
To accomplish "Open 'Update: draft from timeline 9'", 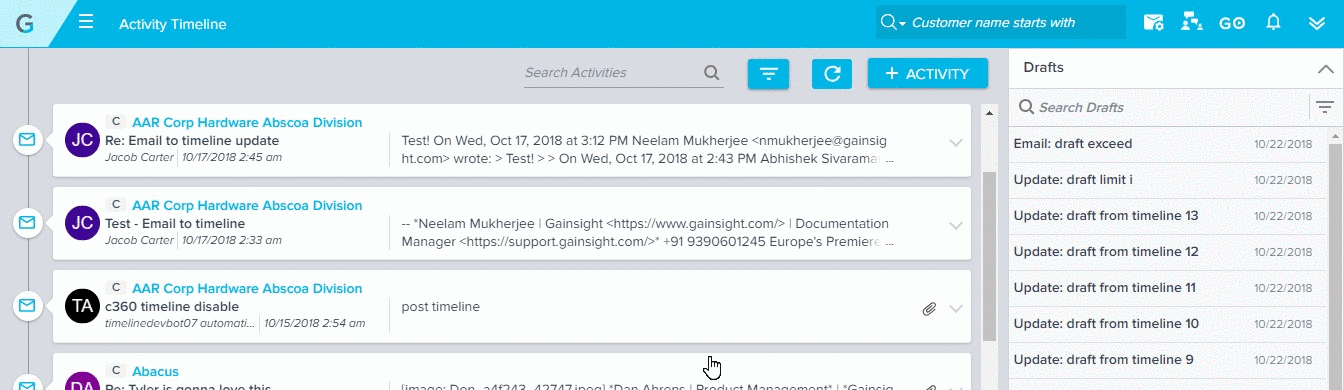I will [x=1168, y=360].
